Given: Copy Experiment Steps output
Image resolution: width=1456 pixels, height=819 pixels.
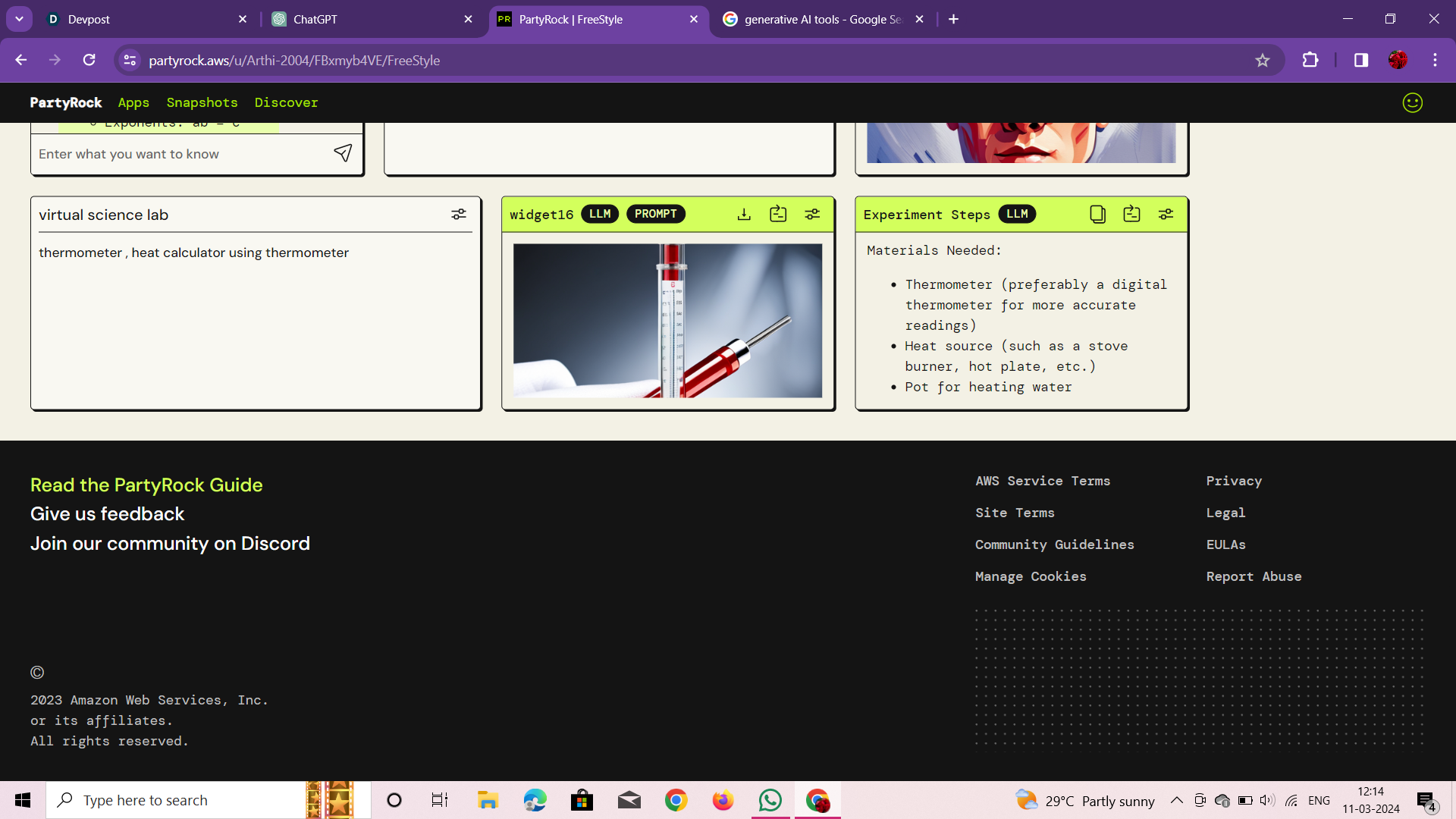Looking at the screenshot, I should click(1097, 215).
